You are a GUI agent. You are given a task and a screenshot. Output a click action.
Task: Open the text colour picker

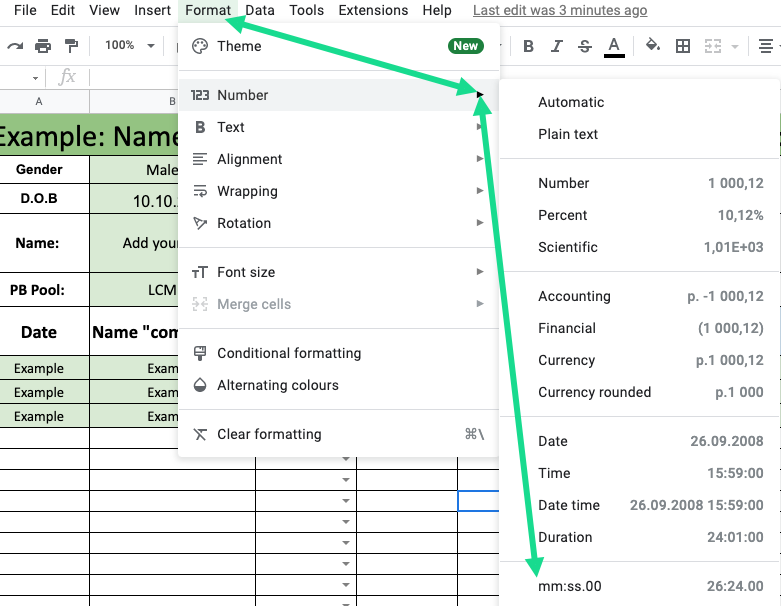(614, 46)
